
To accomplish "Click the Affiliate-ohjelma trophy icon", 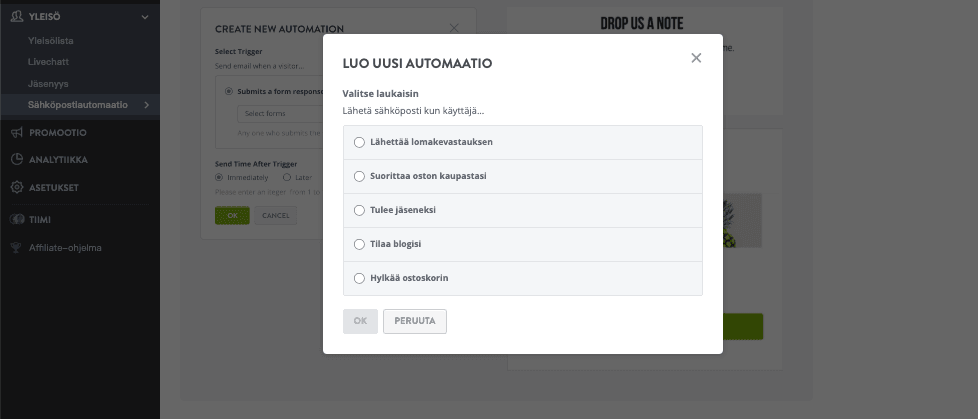I will click(x=17, y=247).
